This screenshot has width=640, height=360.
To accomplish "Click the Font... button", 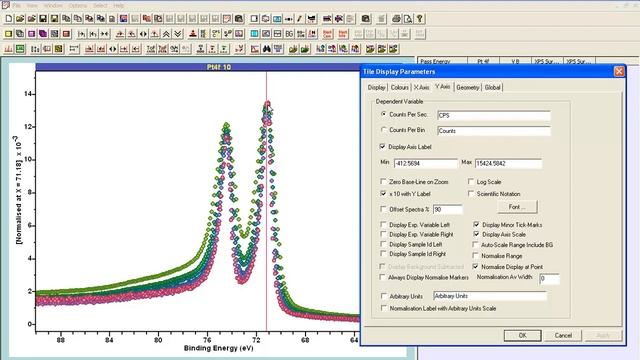I will [517, 207].
